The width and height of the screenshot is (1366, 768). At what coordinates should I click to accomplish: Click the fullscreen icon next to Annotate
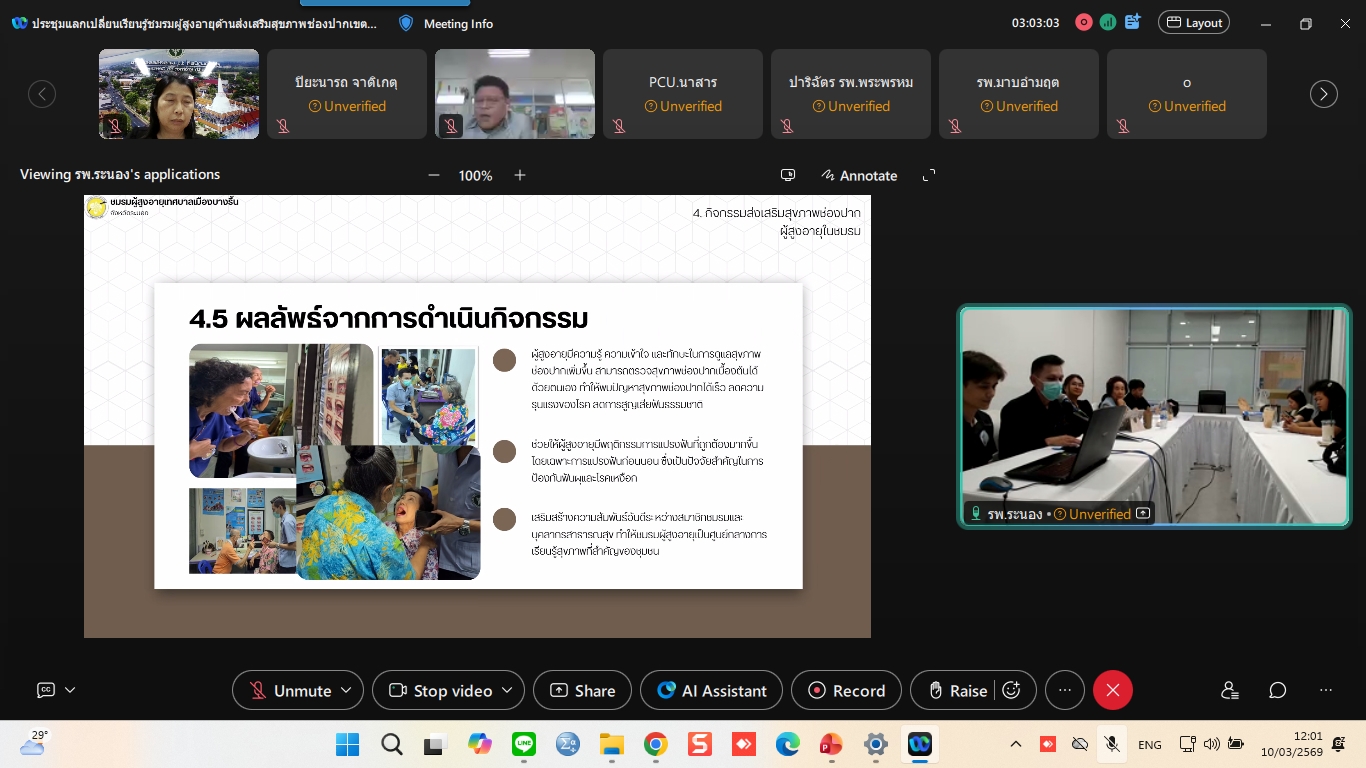pyautogui.click(x=929, y=175)
